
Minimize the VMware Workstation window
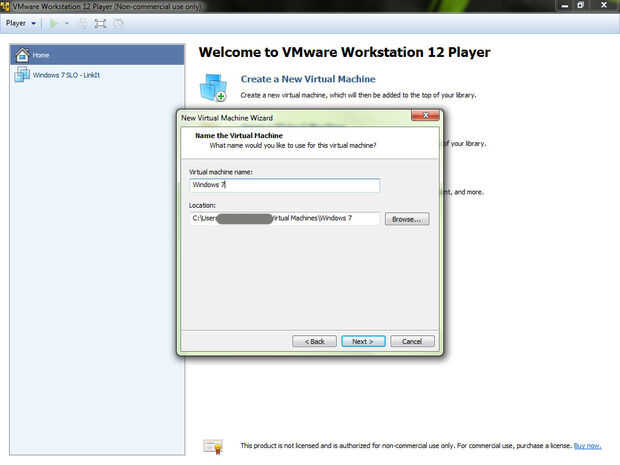(x=565, y=6)
